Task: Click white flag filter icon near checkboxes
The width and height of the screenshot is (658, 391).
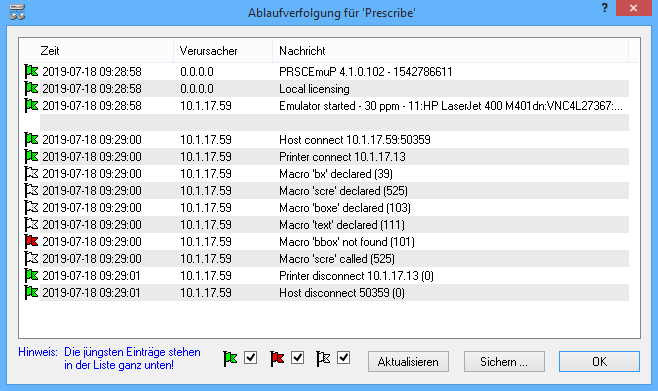Action: click(x=323, y=359)
